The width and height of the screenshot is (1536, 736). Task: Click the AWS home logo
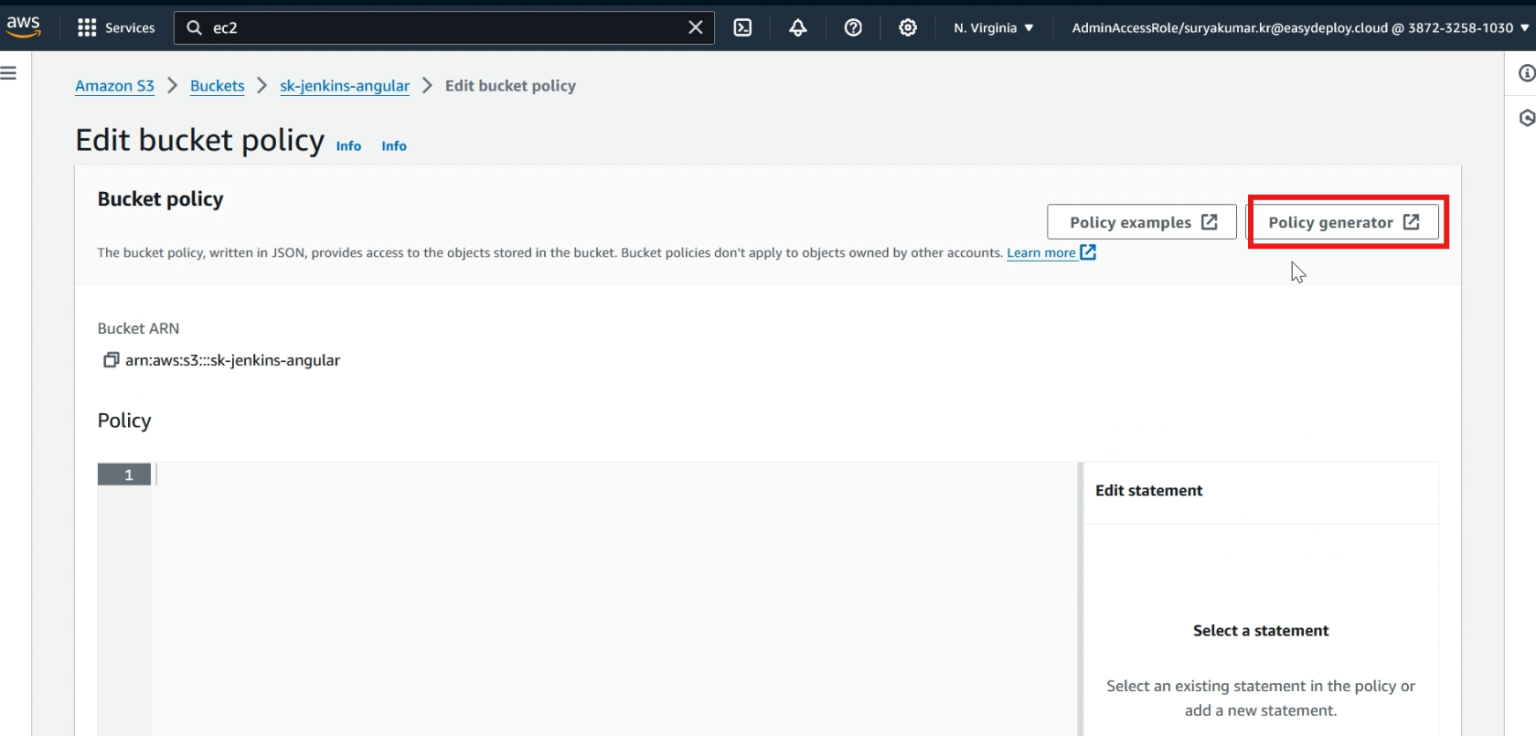[24, 27]
